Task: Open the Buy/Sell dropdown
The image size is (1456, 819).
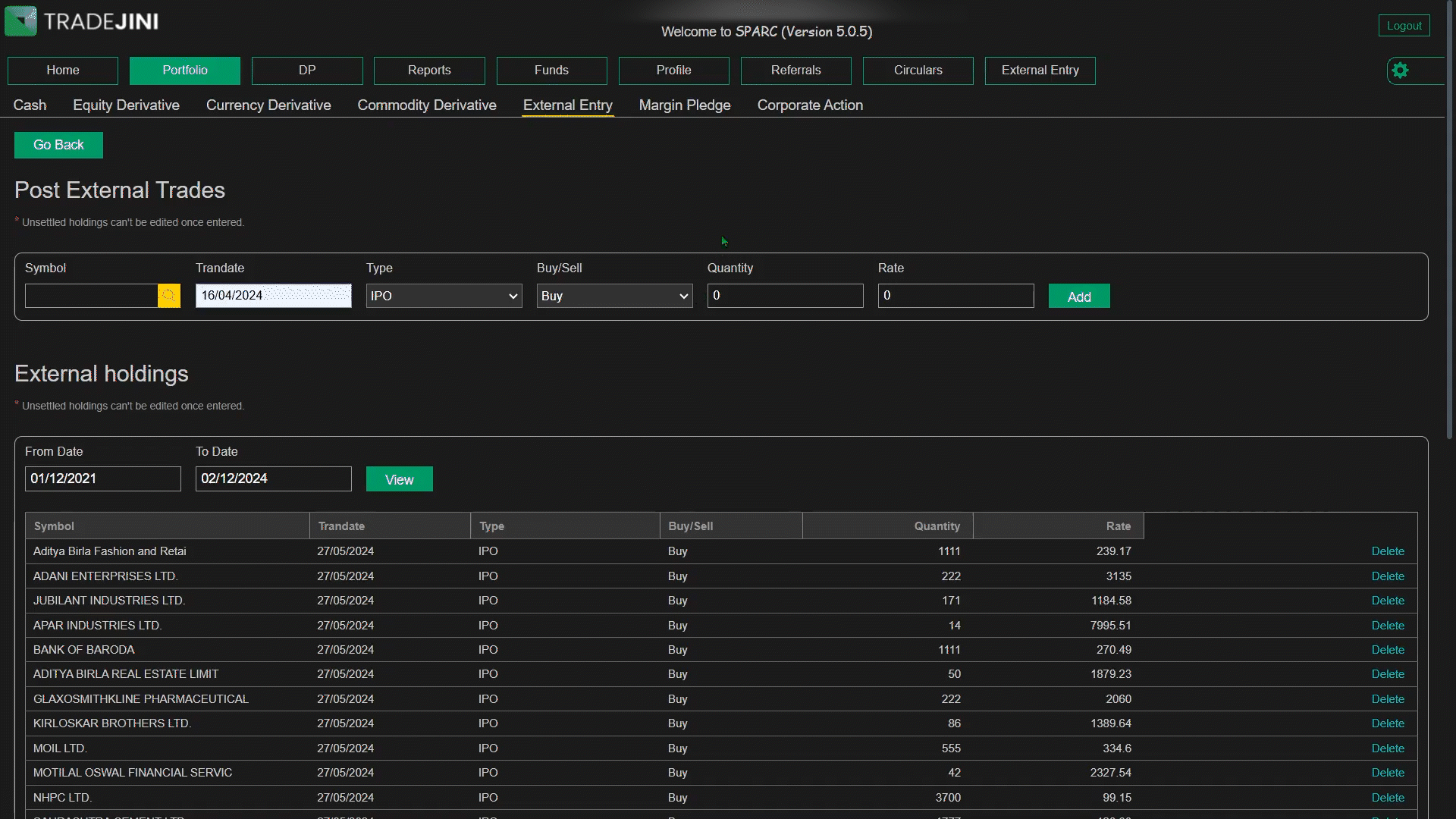Action: tap(614, 296)
